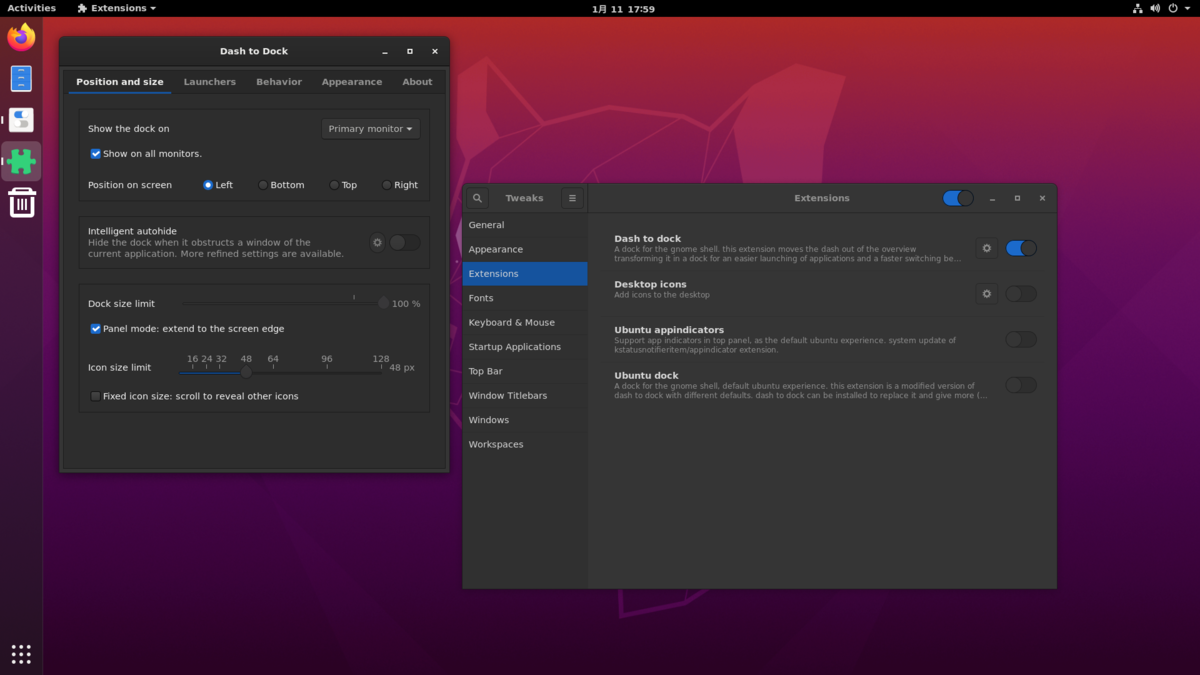This screenshot has height=675, width=1200.
Task: Open the Primary monitor dropdown
Action: click(x=371, y=129)
